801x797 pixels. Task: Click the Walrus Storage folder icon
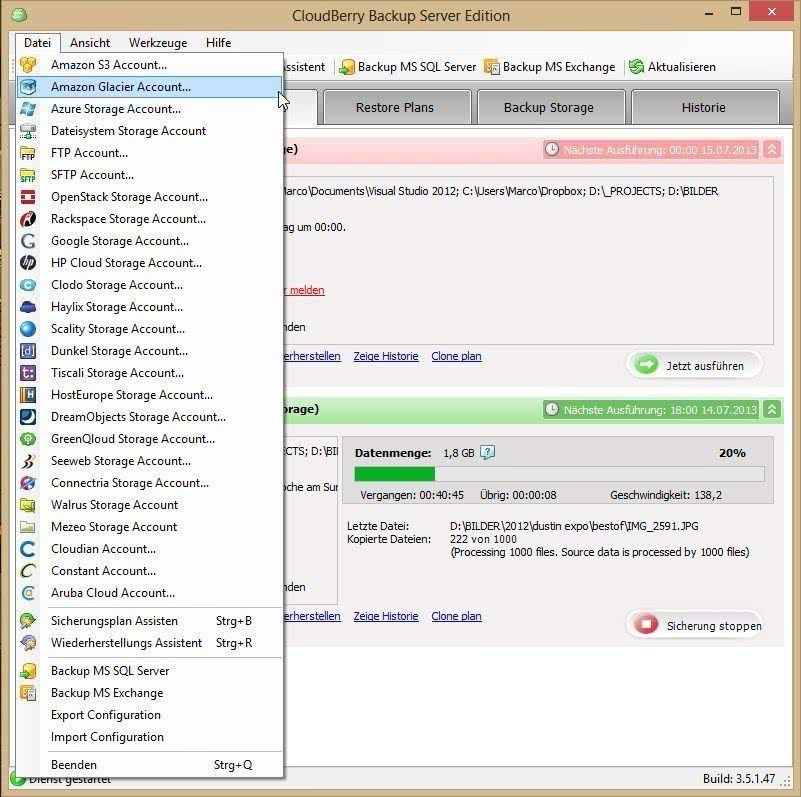point(28,505)
